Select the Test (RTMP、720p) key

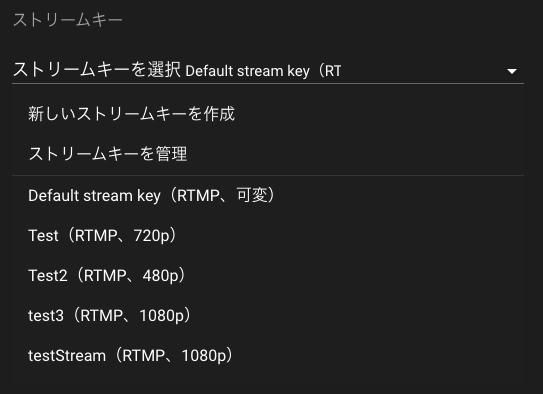click(x=268, y=236)
